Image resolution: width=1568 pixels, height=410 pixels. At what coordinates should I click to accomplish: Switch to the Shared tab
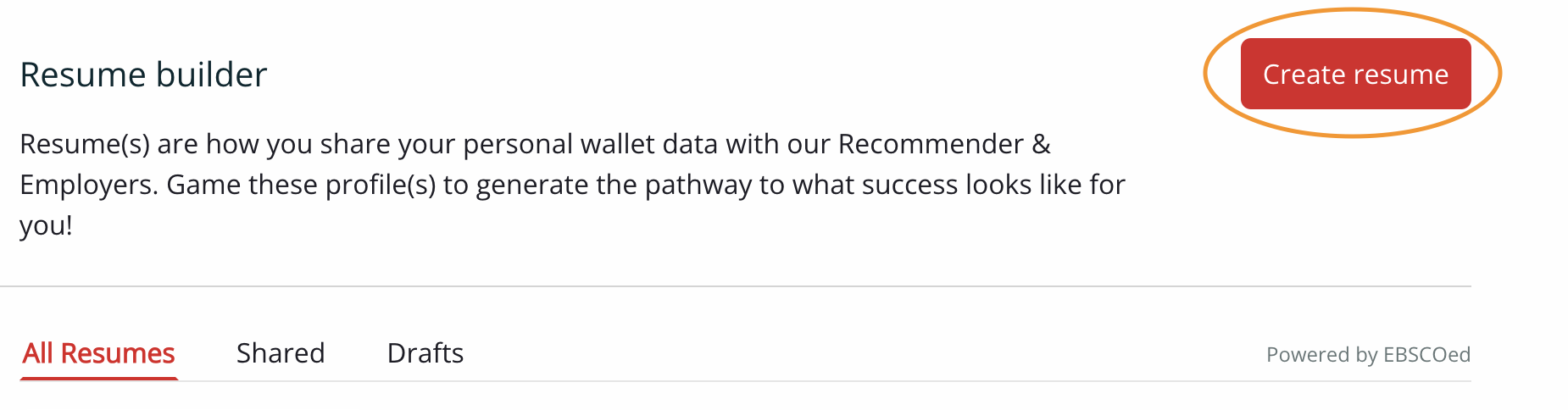point(281,352)
